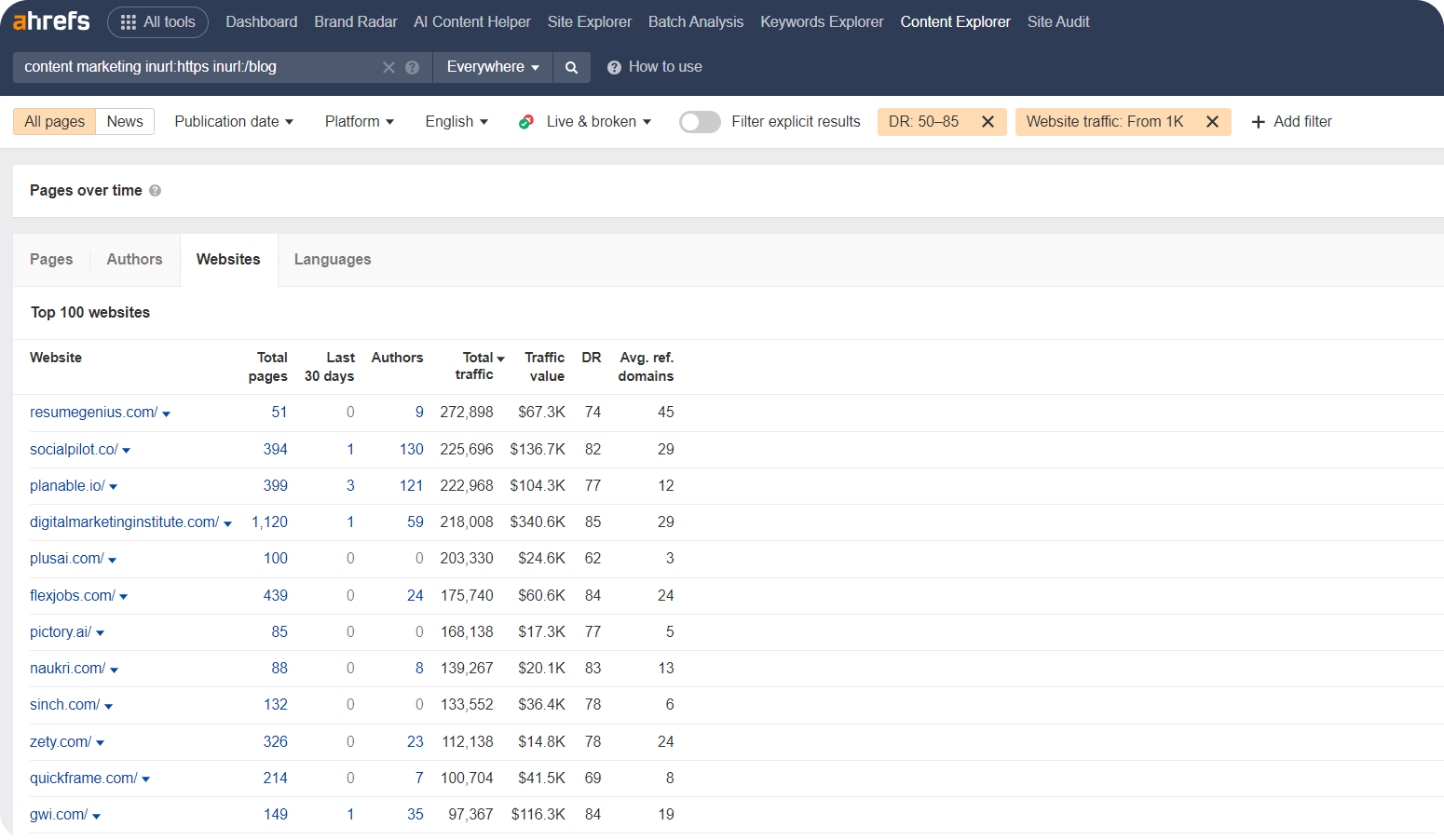This screenshot has width=1444, height=840.
Task: Select the Websites tab
Action: point(228,260)
